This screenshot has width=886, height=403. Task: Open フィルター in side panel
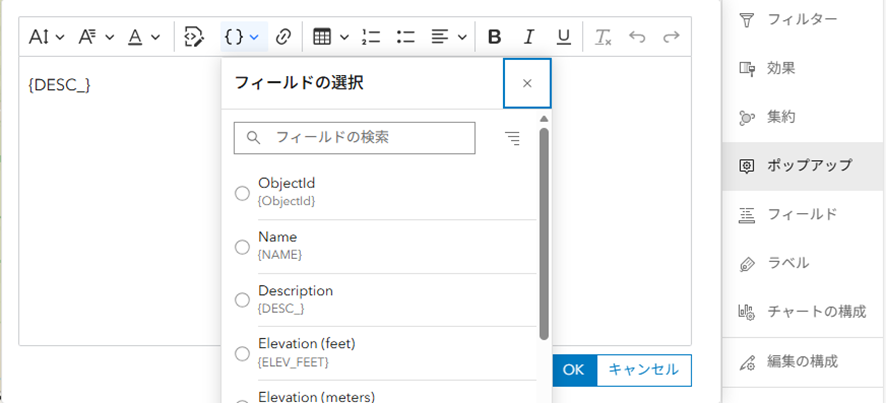point(802,20)
